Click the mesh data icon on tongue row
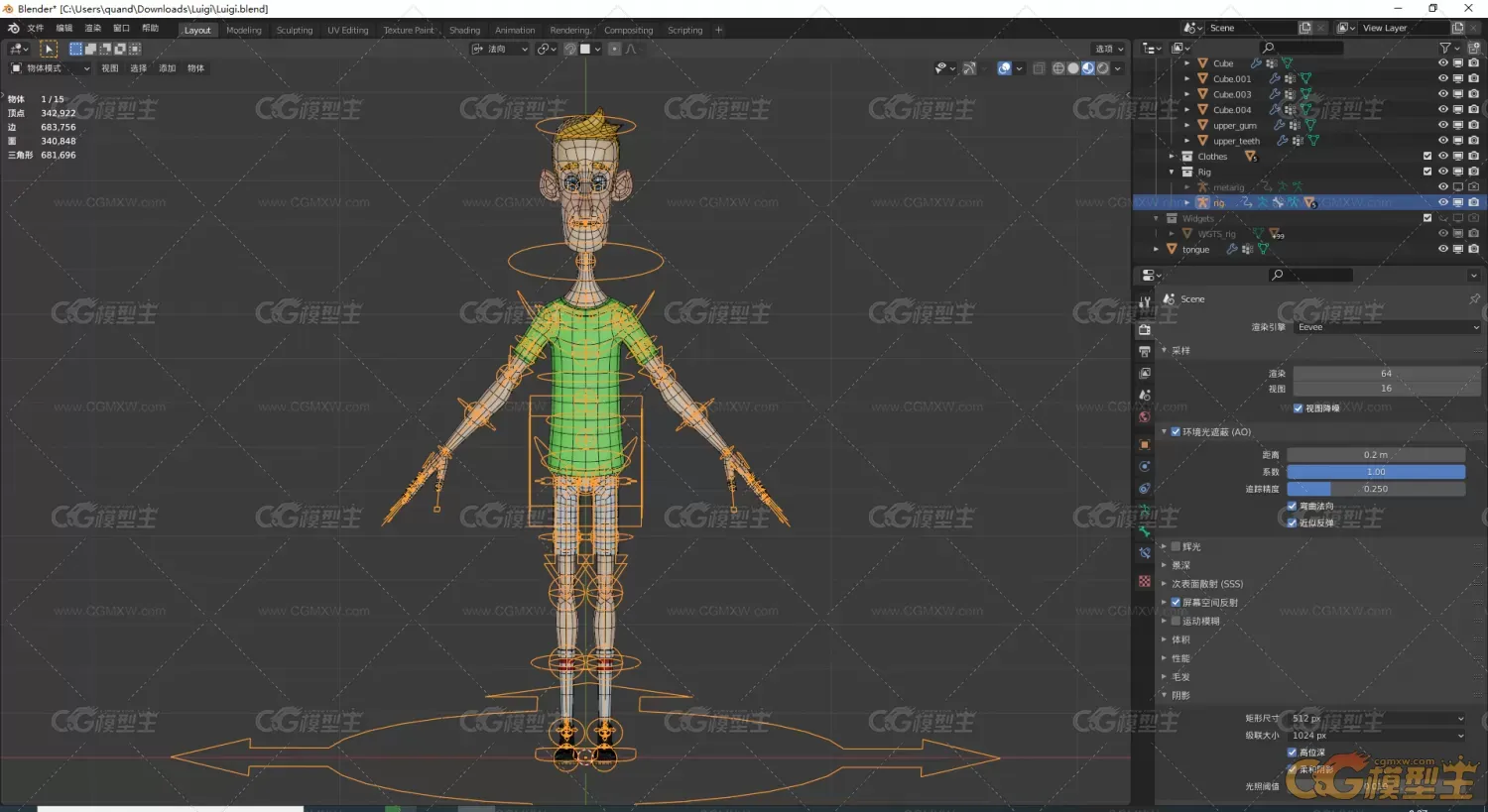The width and height of the screenshot is (1488, 812). coord(1263,249)
